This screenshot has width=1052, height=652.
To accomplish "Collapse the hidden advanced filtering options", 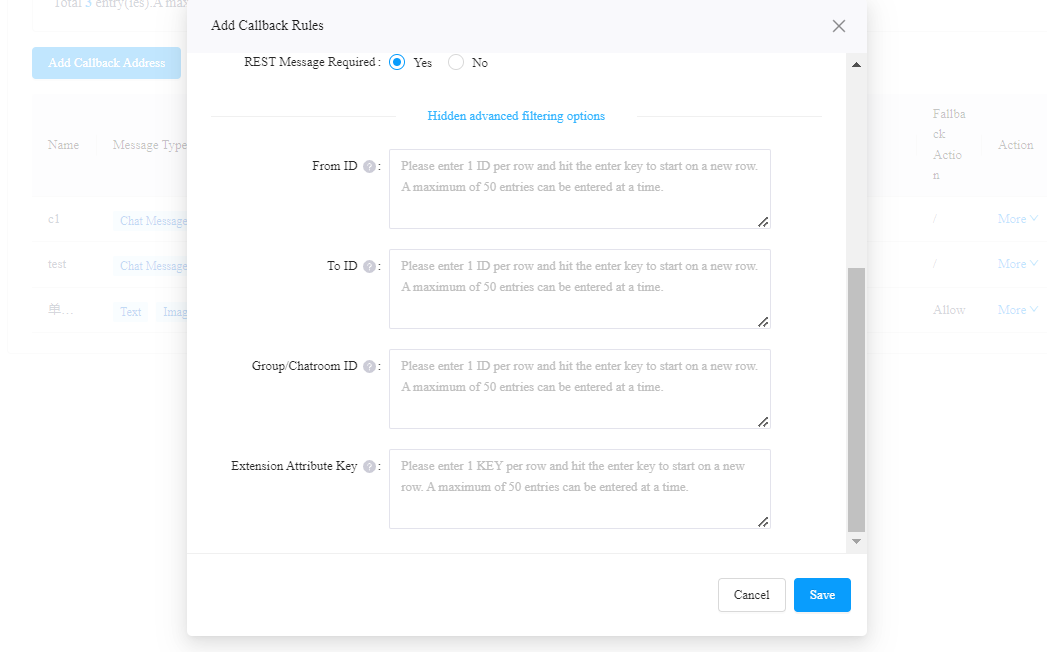I will (x=516, y=116).
